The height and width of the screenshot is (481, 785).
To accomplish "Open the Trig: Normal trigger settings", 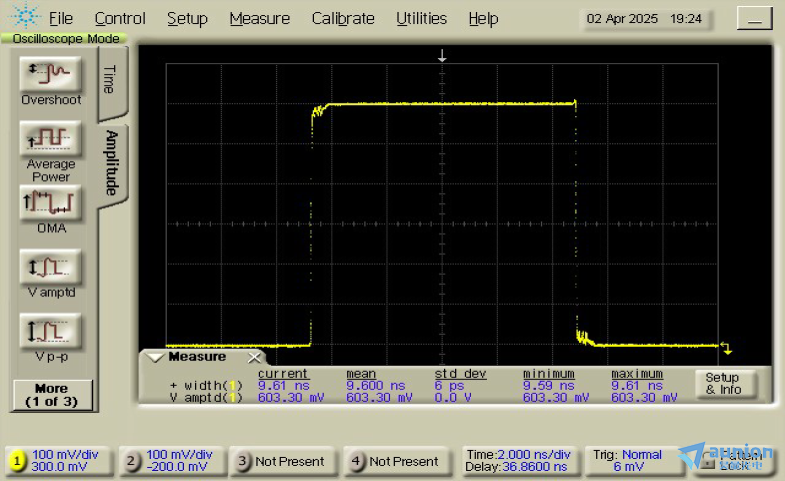I will point(629,461).
